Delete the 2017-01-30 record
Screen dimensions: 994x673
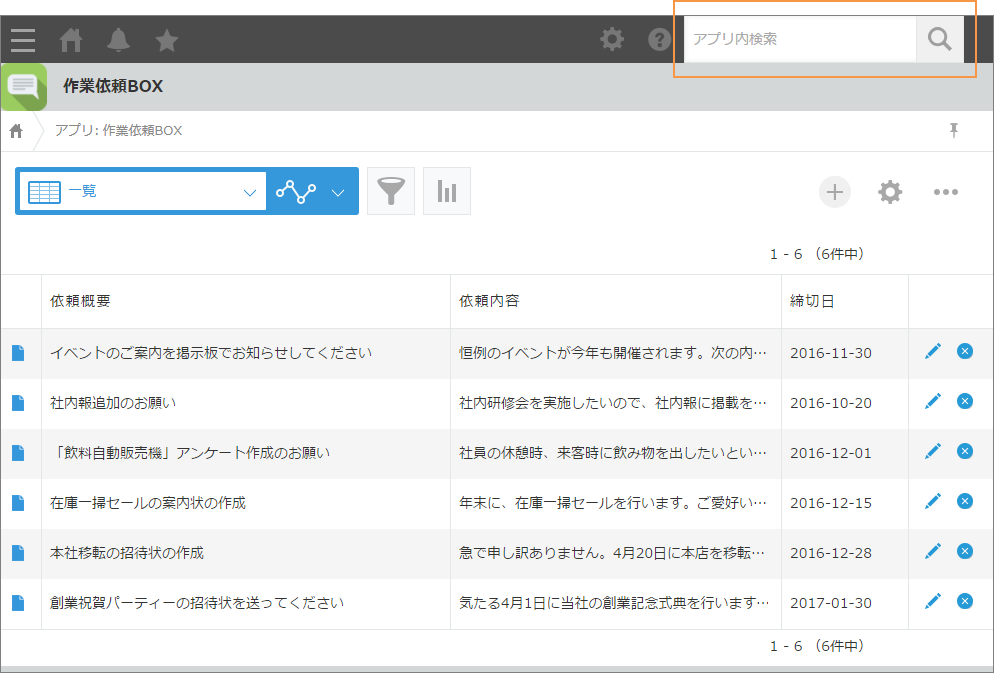tap(965, 601)
